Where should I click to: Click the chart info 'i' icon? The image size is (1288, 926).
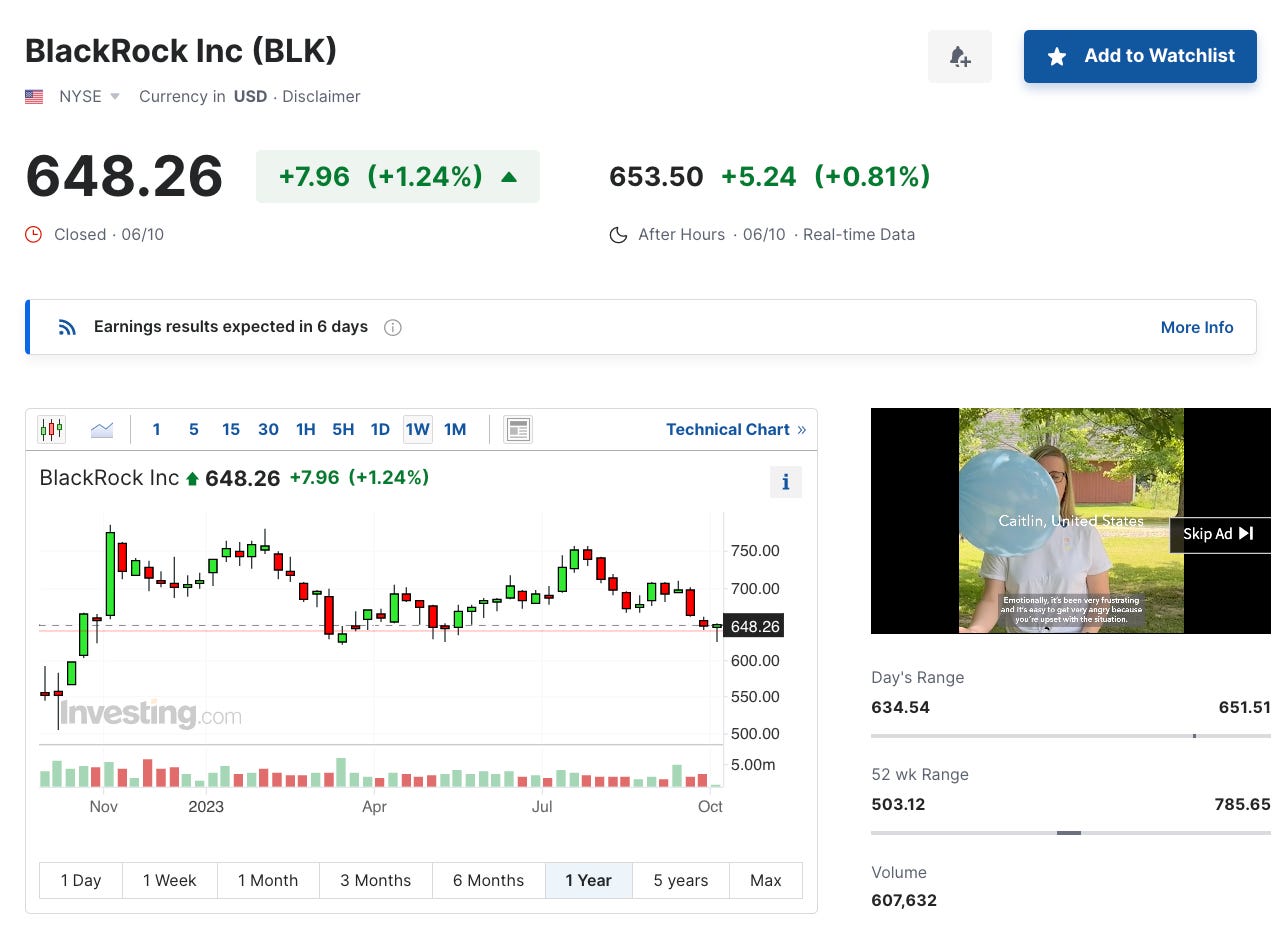click(785, 482)
